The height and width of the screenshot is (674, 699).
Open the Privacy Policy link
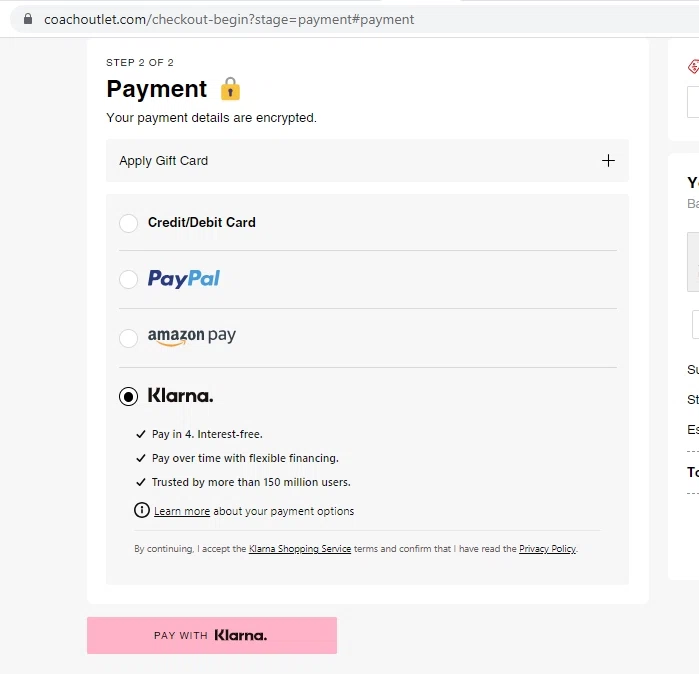pos(547,549)
